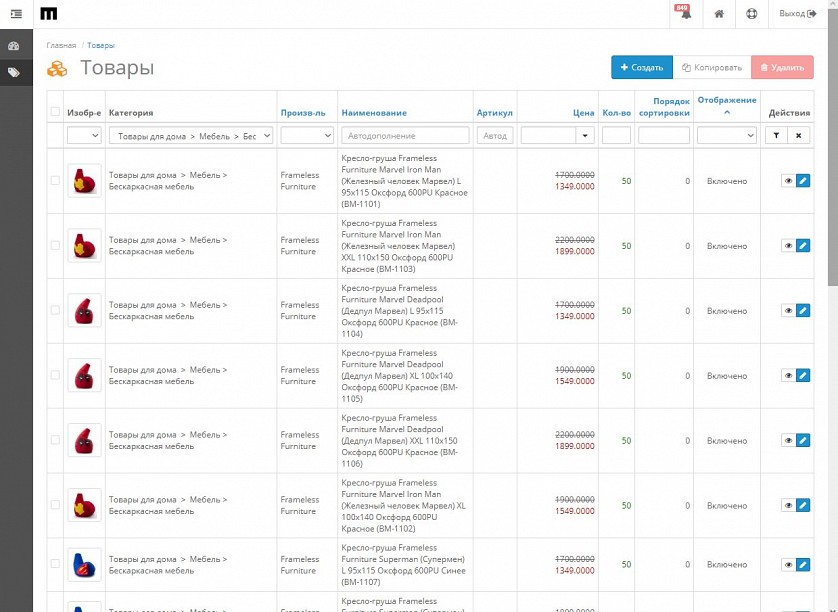Sort by Цена column header

pyautogui.click(x=584, y=113)
